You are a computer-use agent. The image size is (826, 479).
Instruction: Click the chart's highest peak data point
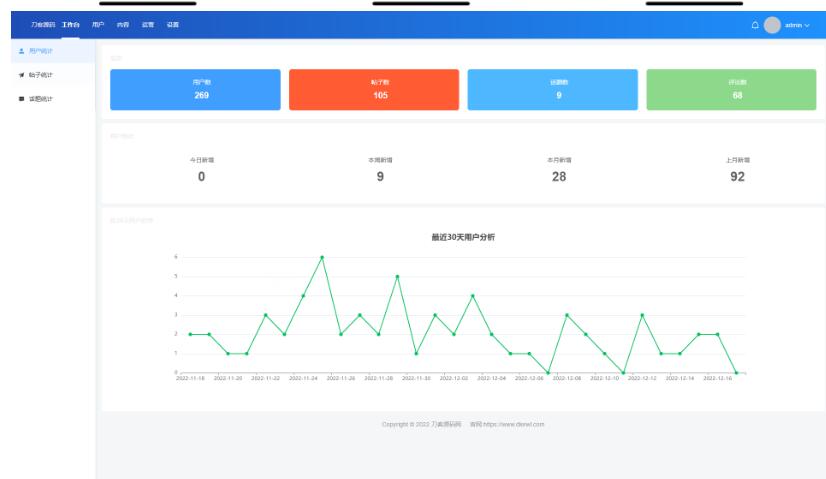click(322, 257)
